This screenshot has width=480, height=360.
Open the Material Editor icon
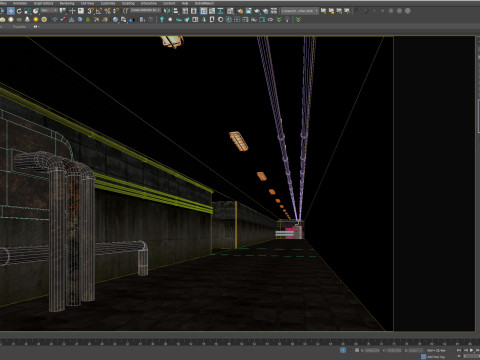tap(230, 11)
